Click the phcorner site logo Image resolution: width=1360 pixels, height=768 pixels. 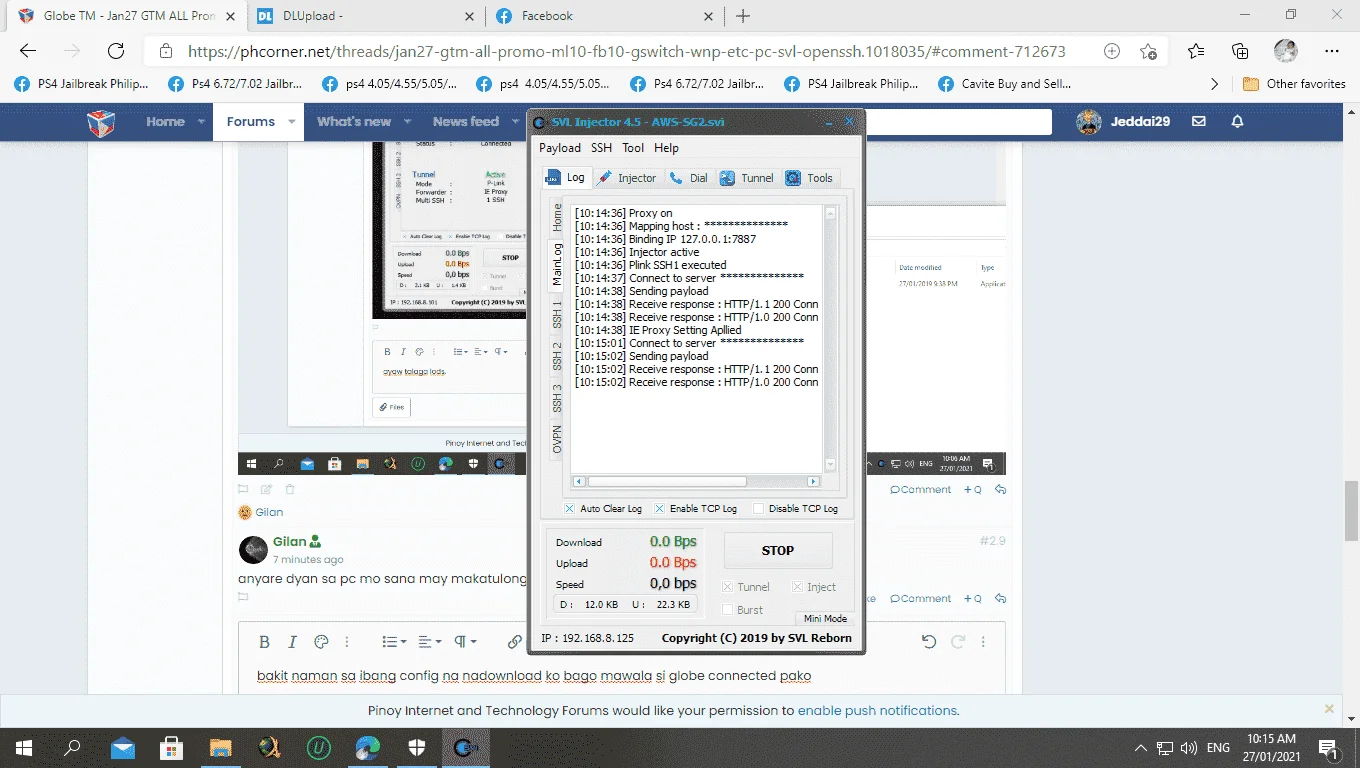101,122
